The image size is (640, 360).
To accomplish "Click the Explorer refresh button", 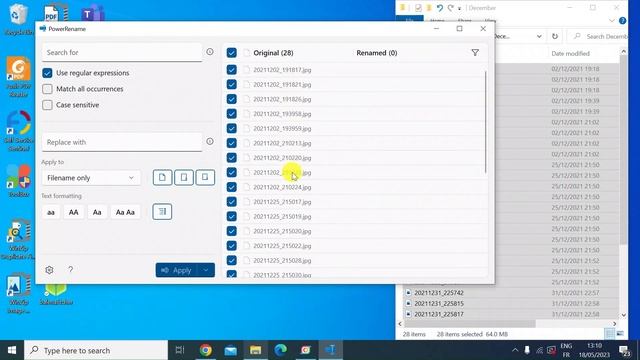I will coord(555,36).
